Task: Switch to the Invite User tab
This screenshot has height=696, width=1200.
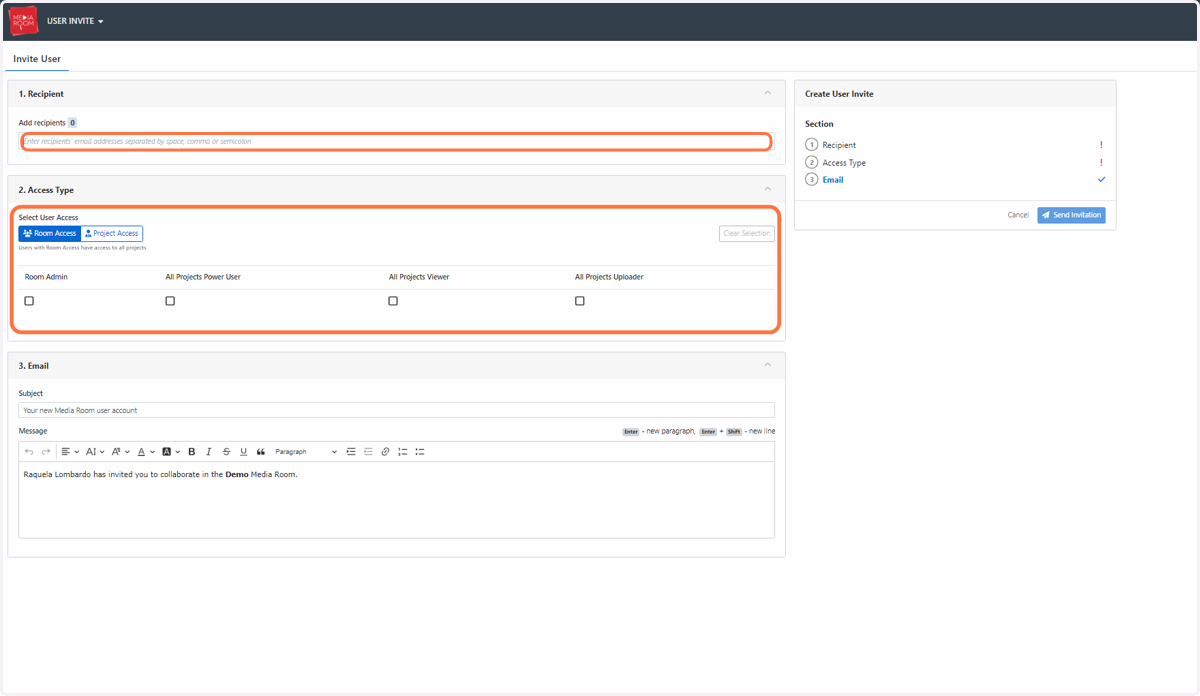Action: click(x=37, y=59)
